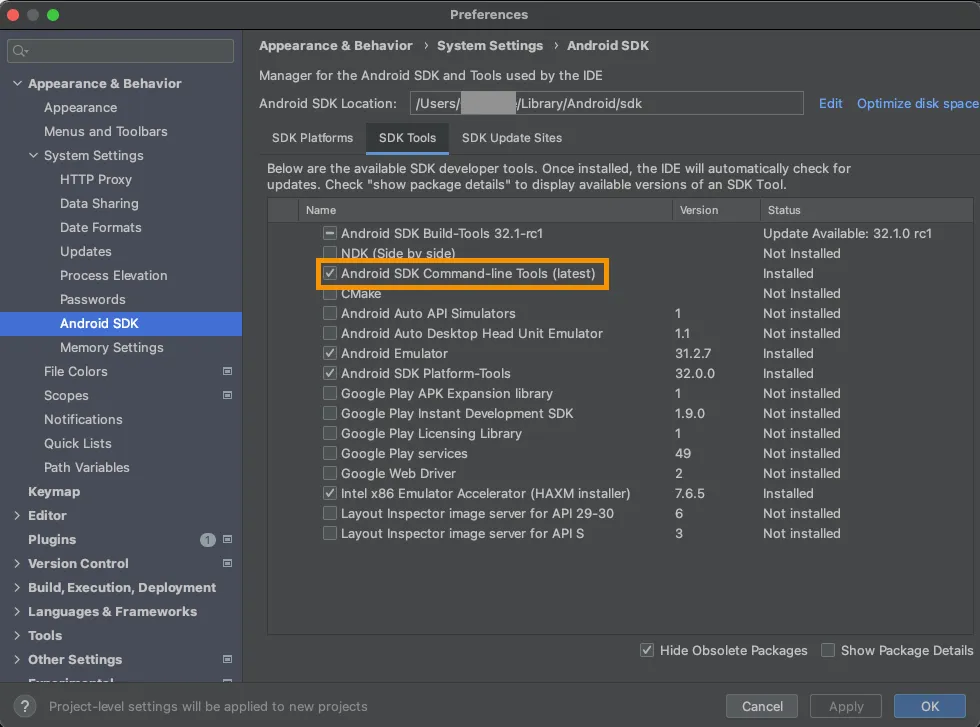Open the SDK Update Sites tab
Image resolution: width=980 pixels, height=727 pixels.
click(512, 138)
